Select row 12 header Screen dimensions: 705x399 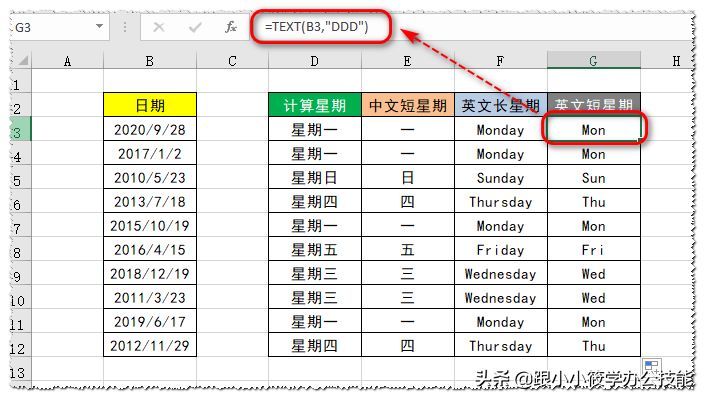click(21, 345)
